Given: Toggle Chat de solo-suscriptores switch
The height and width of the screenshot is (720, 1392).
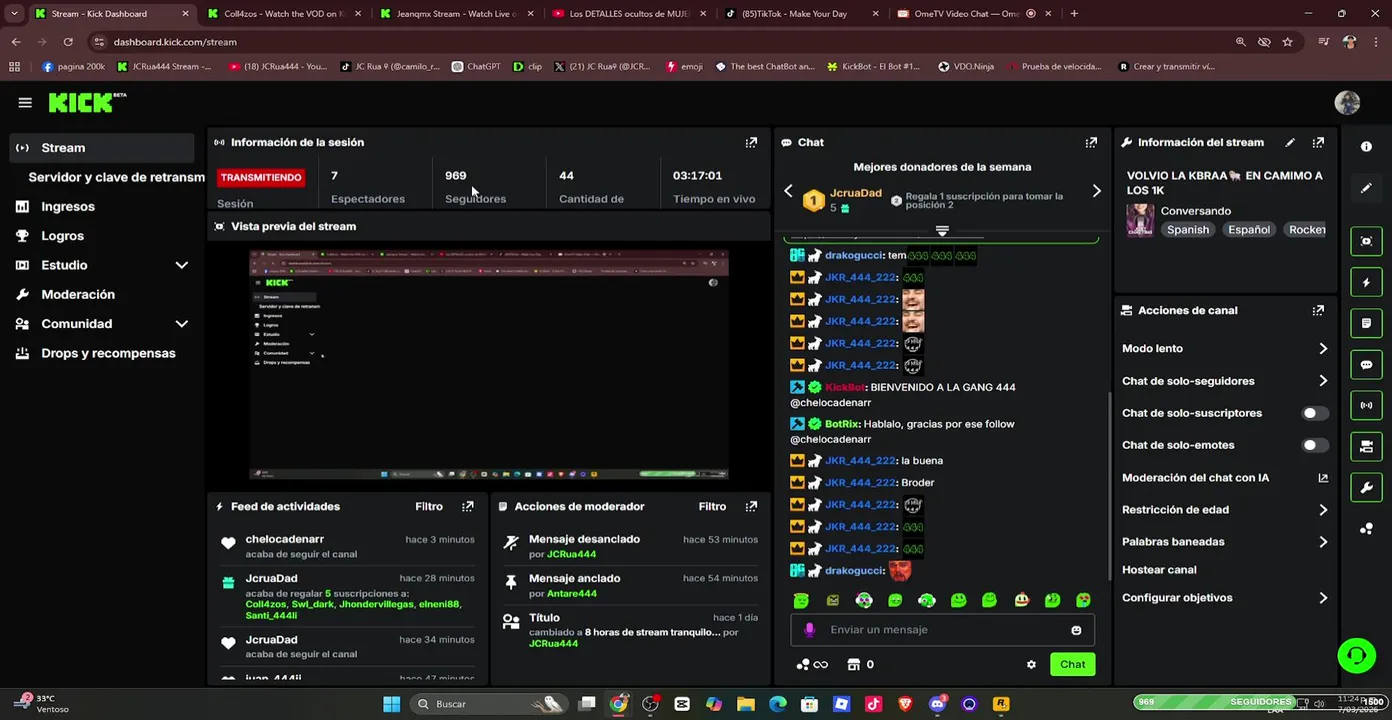Looking at the screenshot, I should click(1315, 413).
